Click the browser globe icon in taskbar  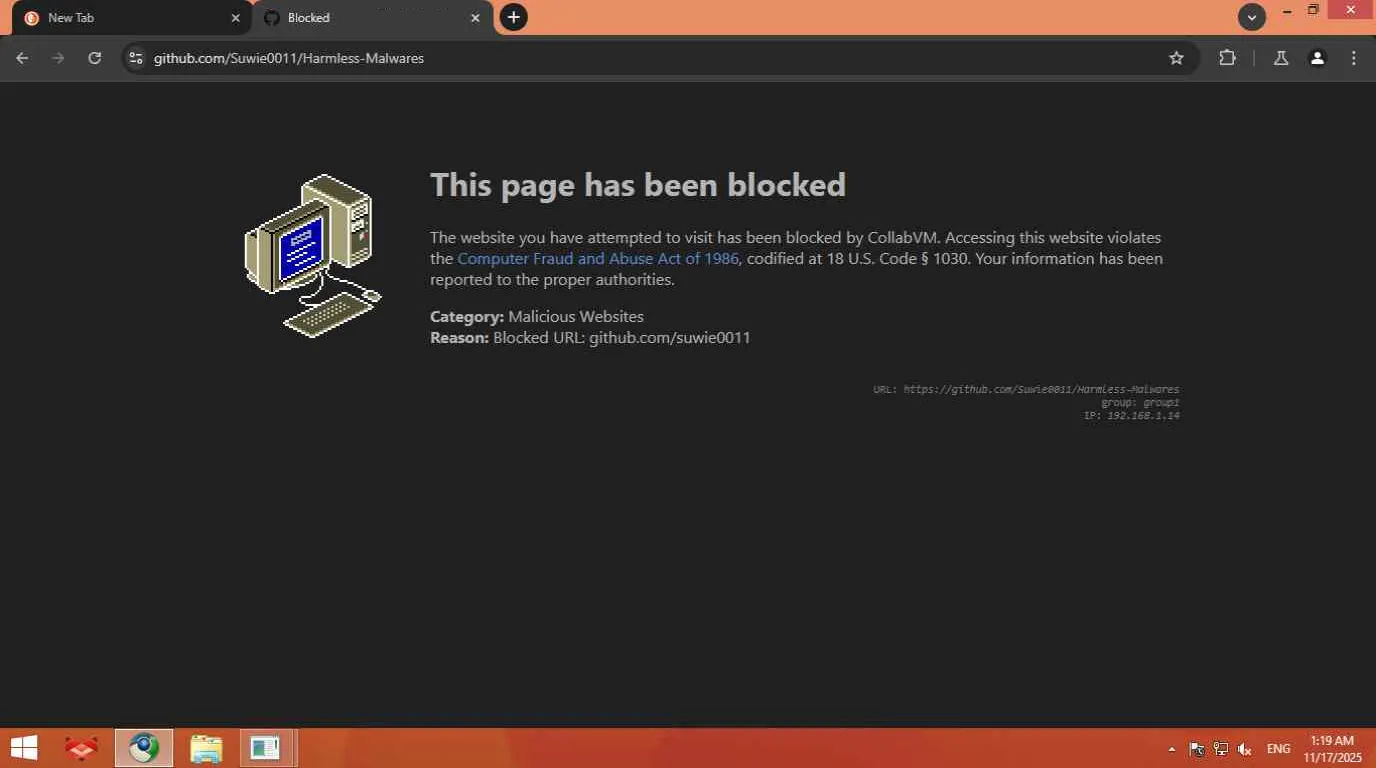click(144, 748)
